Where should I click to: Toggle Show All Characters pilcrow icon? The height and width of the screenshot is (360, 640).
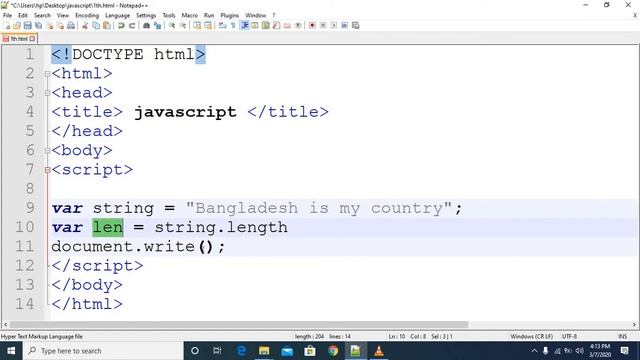pos(233,26)
